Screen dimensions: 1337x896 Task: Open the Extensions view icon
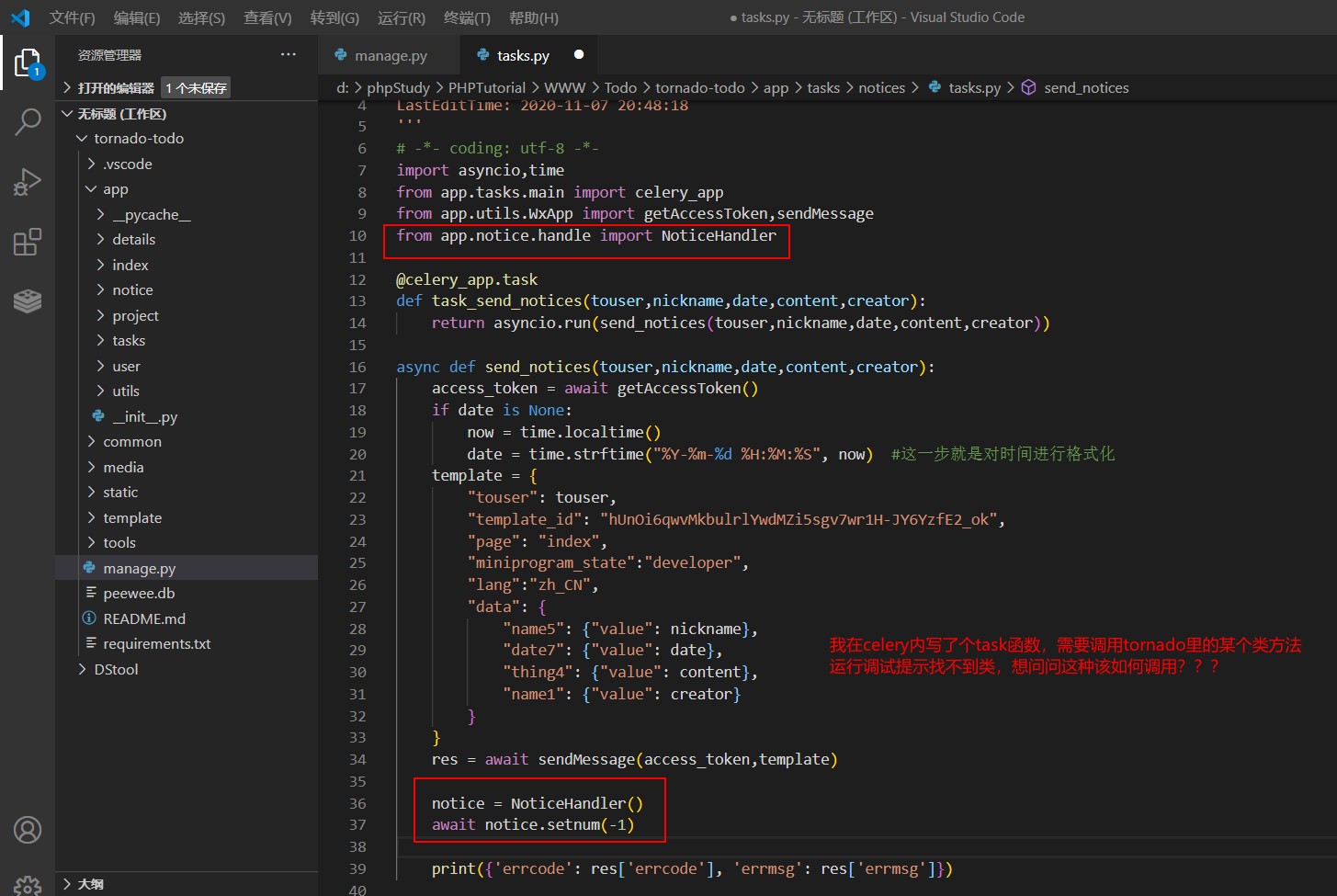[28, 242]
